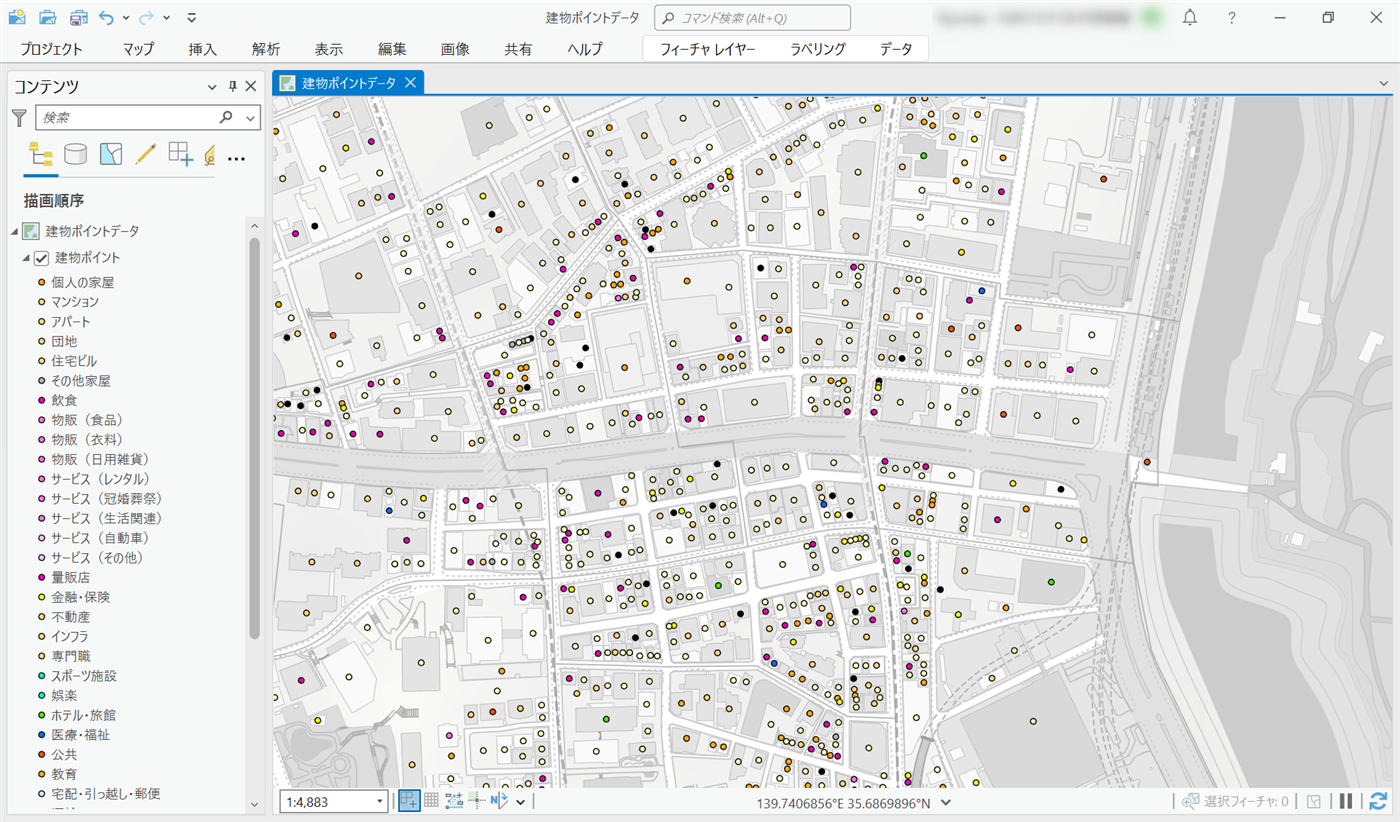
Task: Click the orange 個人の家屋 legend symbol
Action: 41,282
